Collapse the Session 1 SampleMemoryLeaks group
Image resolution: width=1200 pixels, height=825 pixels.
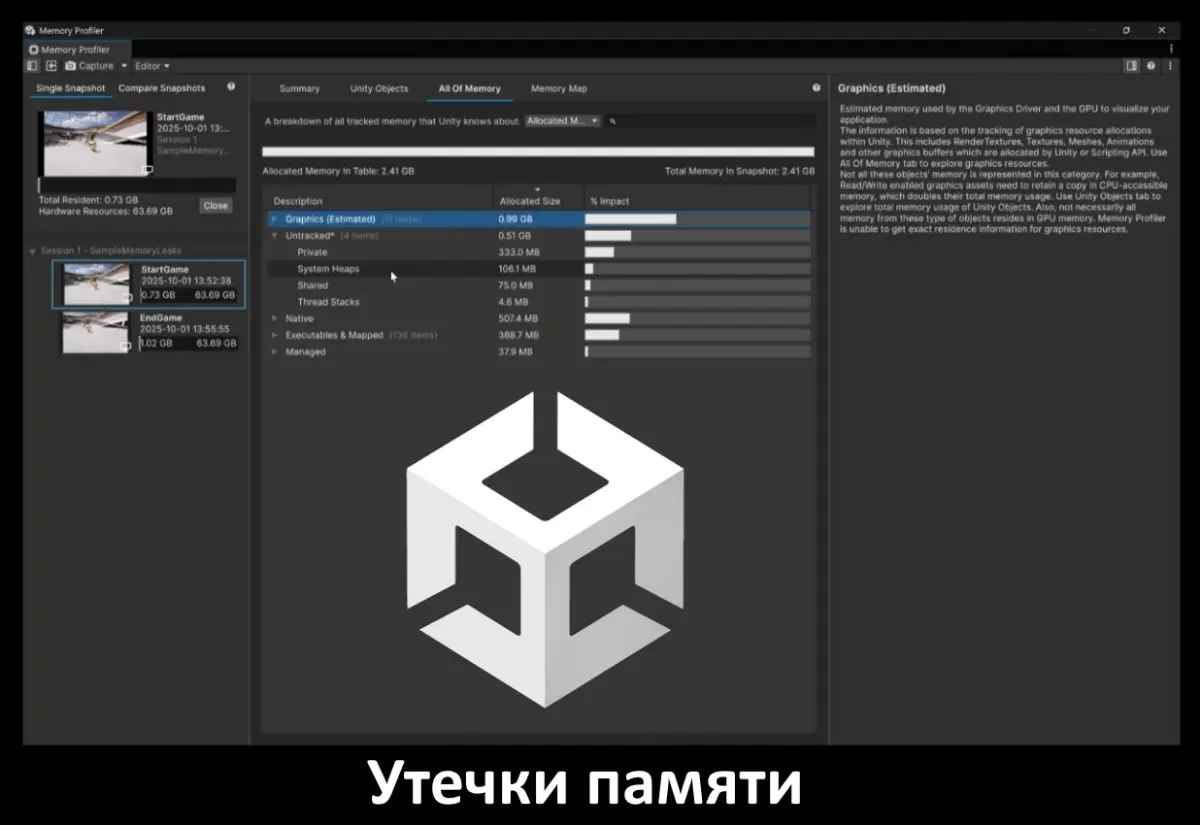click(32, 251)
